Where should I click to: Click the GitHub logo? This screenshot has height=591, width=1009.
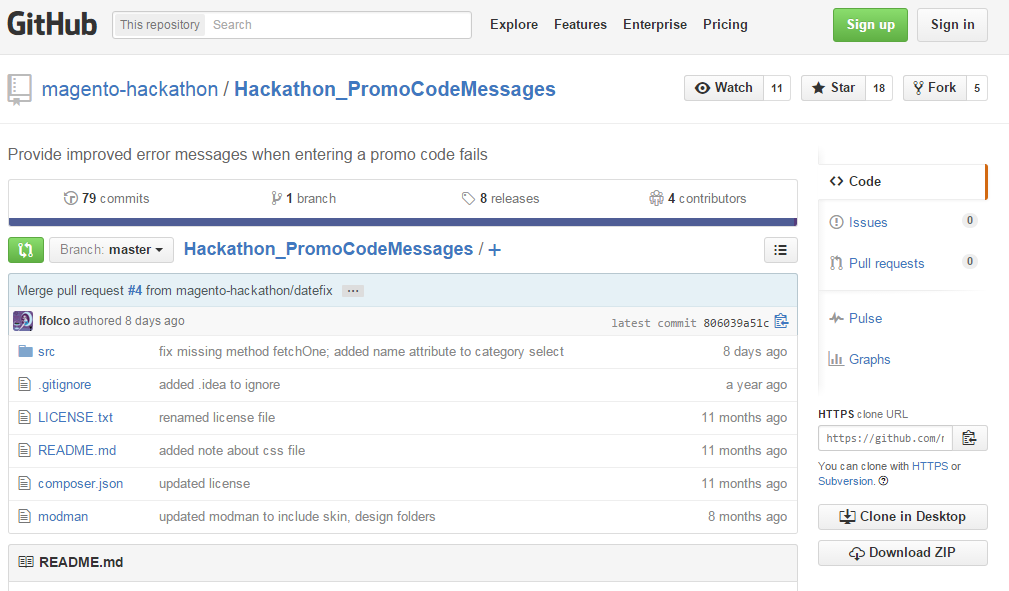point(52,24)
